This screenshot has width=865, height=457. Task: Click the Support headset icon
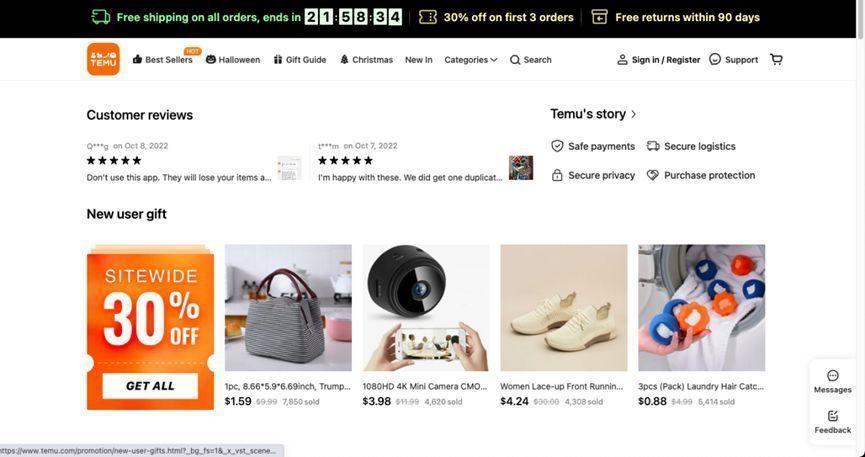pos(715,59)
